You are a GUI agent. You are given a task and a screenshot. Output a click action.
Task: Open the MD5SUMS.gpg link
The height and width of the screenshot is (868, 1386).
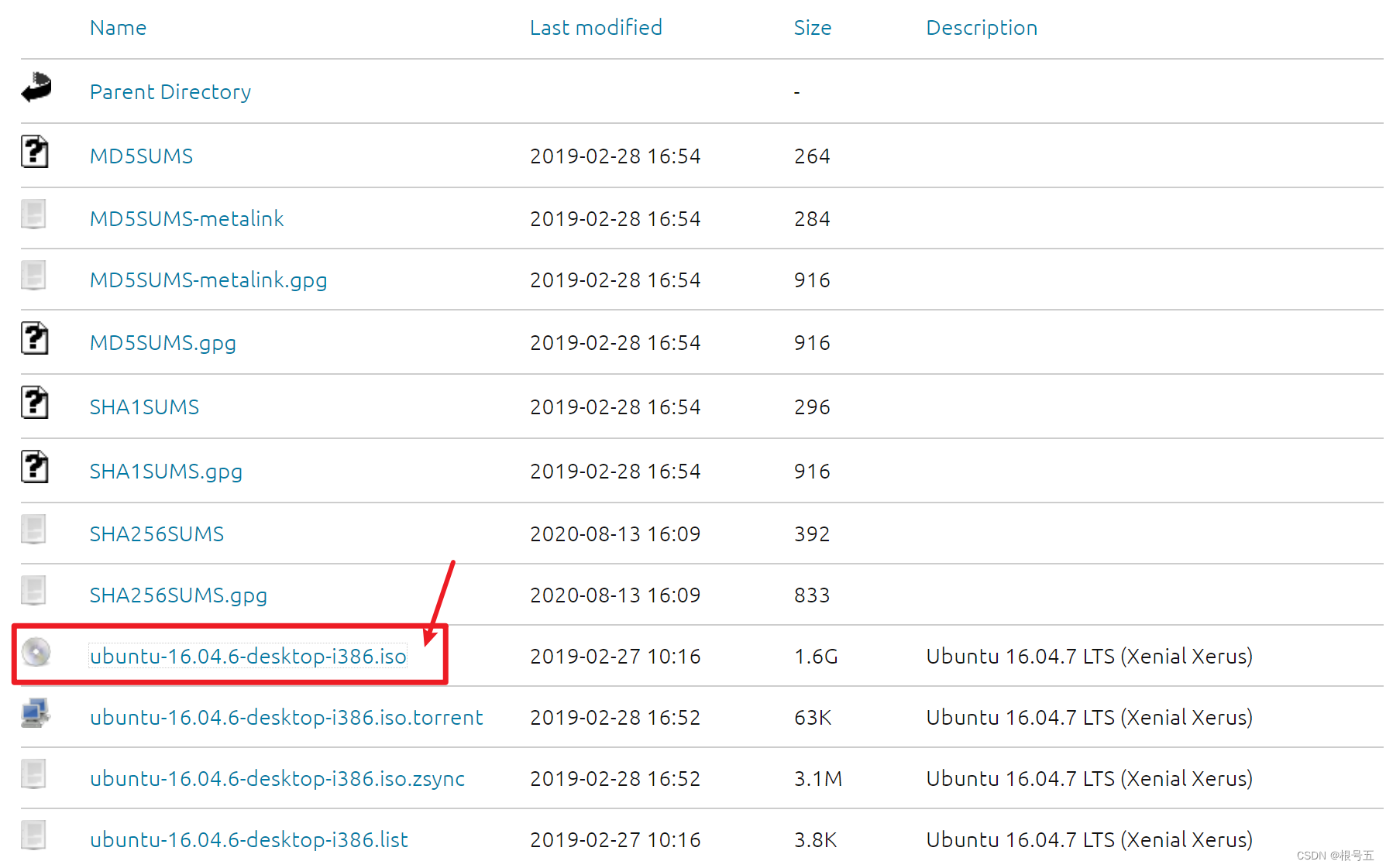pyautogui.click(x=163, y=343)
